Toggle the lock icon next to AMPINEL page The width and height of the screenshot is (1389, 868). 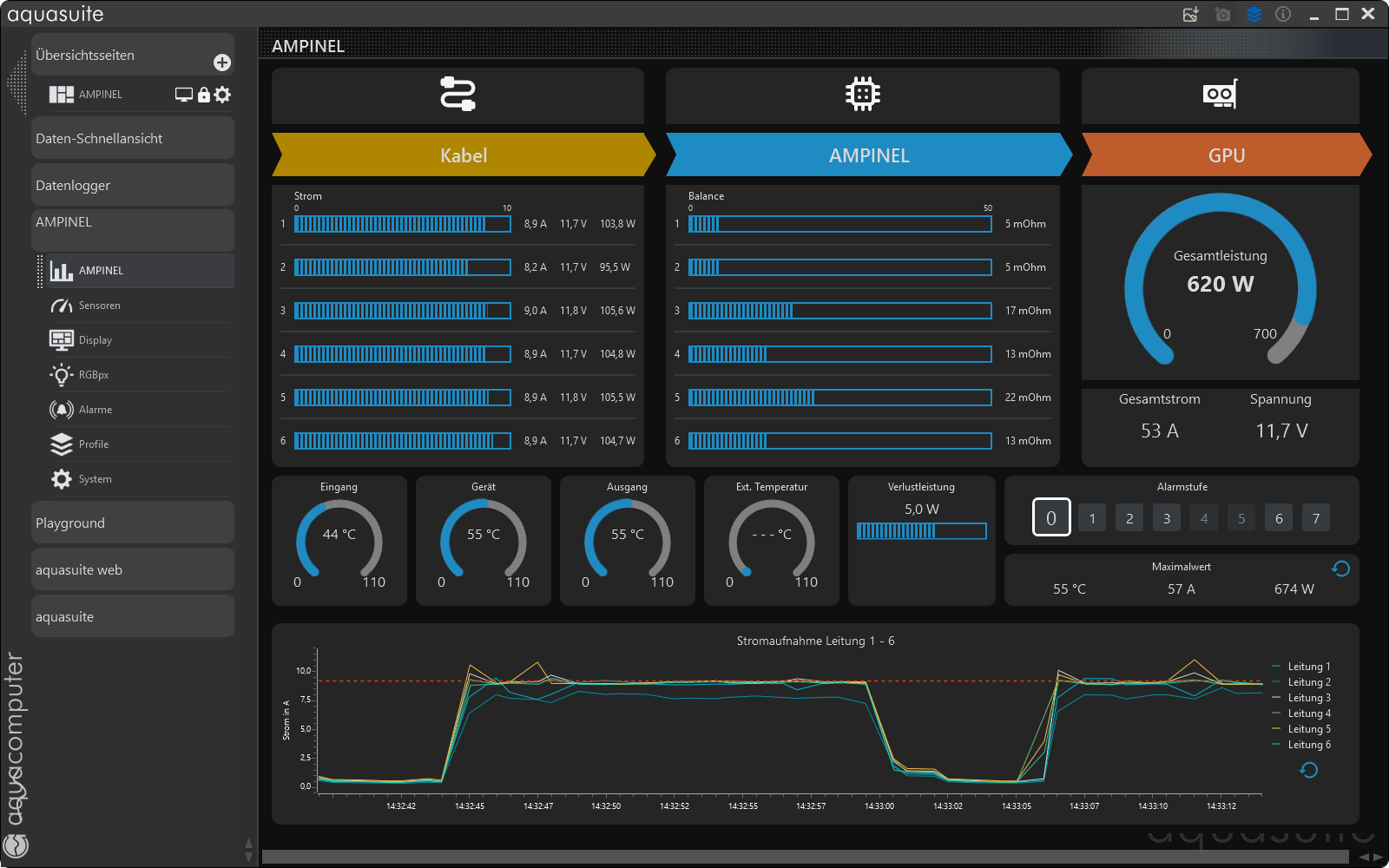point(203,94)
